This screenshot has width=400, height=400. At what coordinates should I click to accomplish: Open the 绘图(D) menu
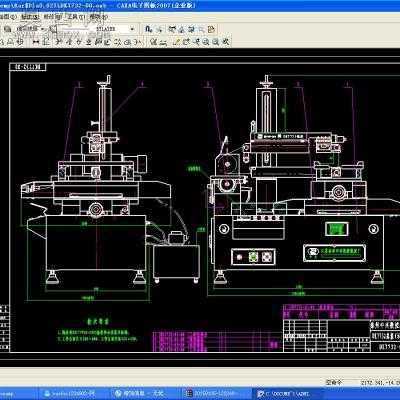pos(8,16)
